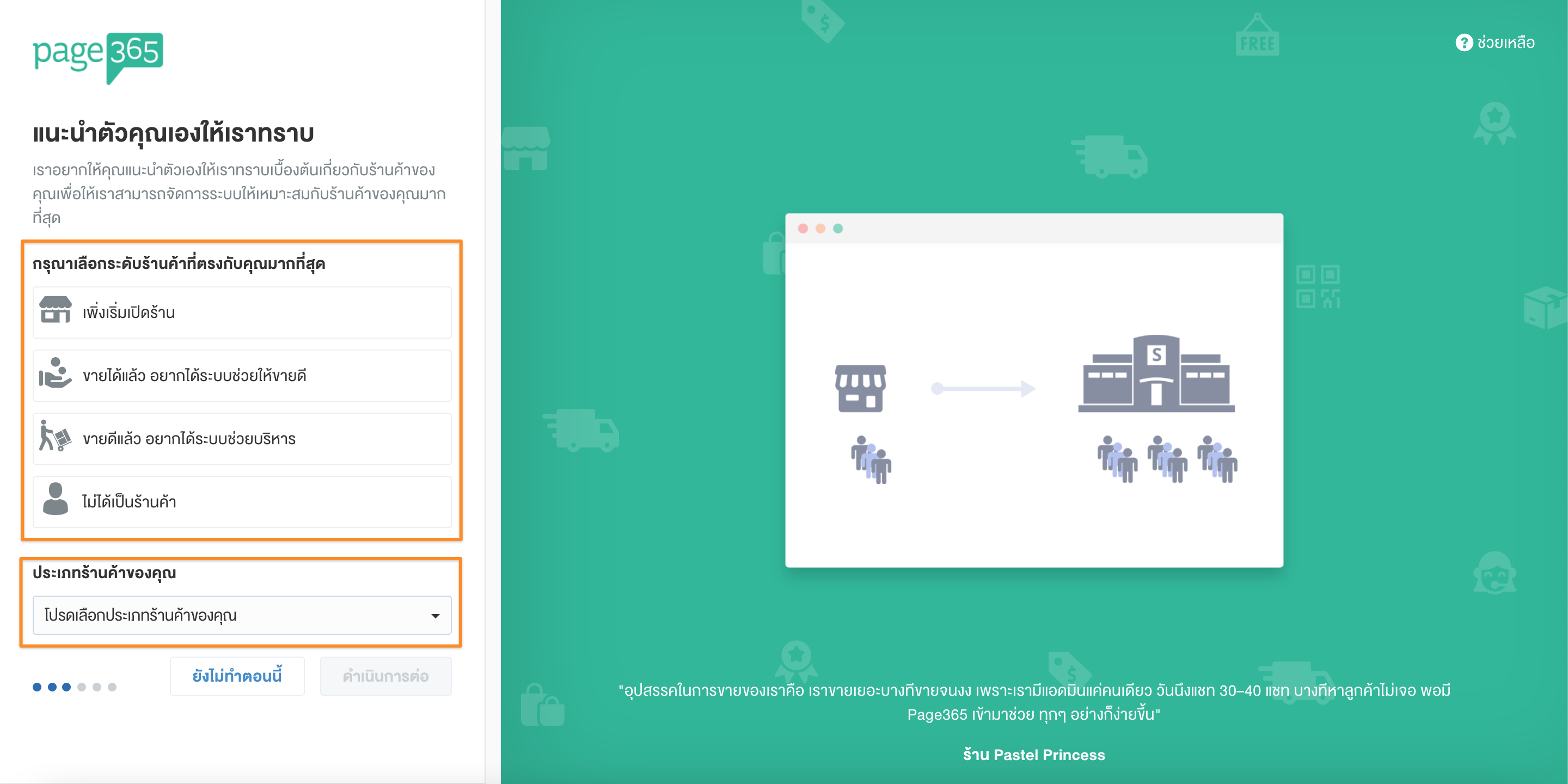Image resolution: width=1568 pixels, height=784 pixels.
Task: Click the large store building illustration
Action: click(x=1156, y=373)
